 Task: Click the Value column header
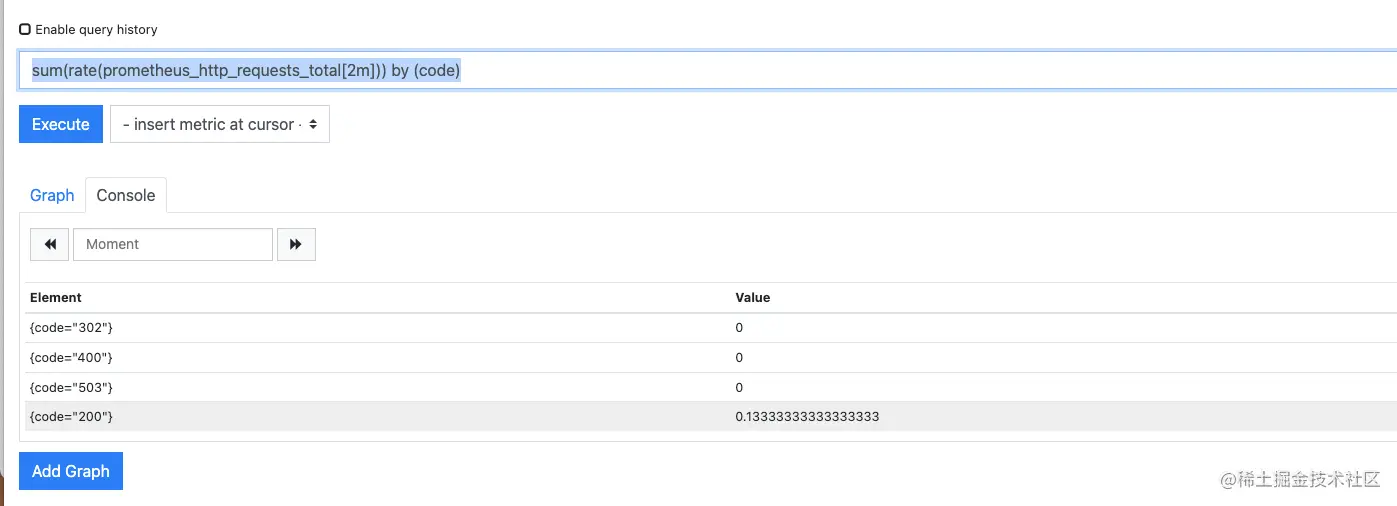(753, 298)
